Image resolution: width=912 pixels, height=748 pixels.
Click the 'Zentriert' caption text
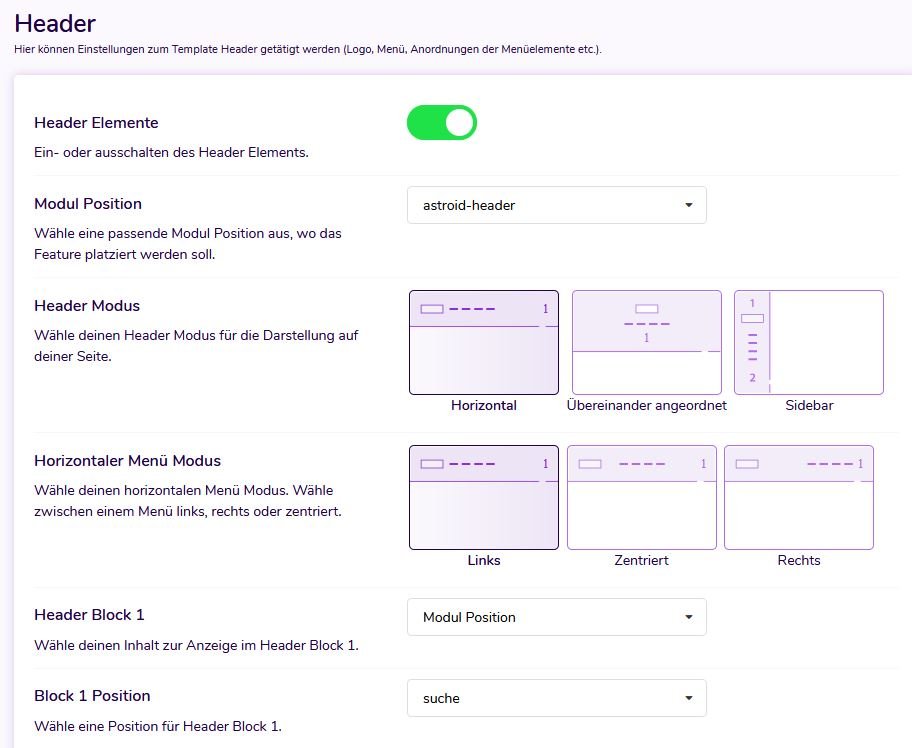click(641, 561)
